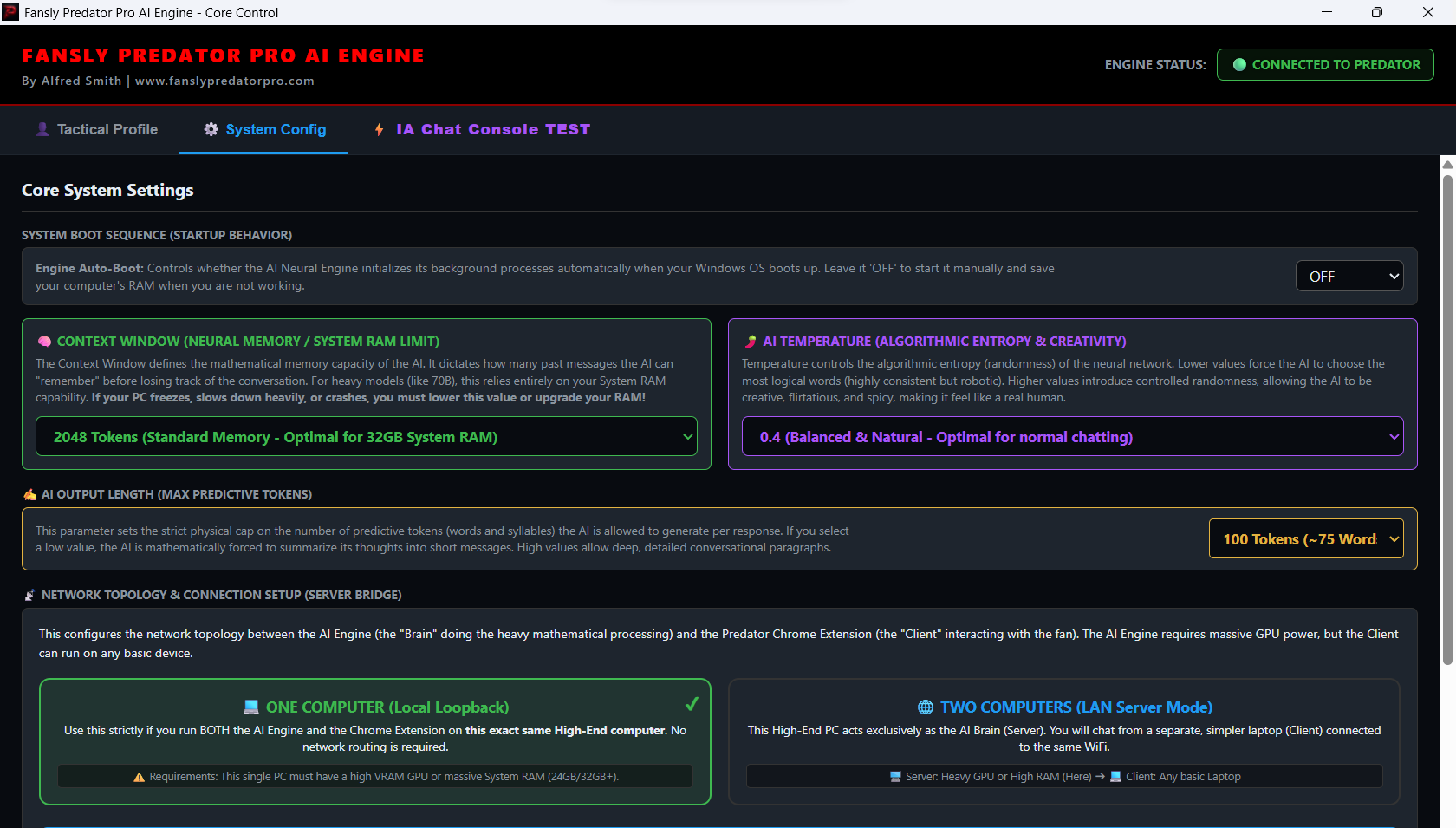Click the writing hand icon by AI Output Length
This screenshot has width=1456, height=828.
click(x=29, y=494)
